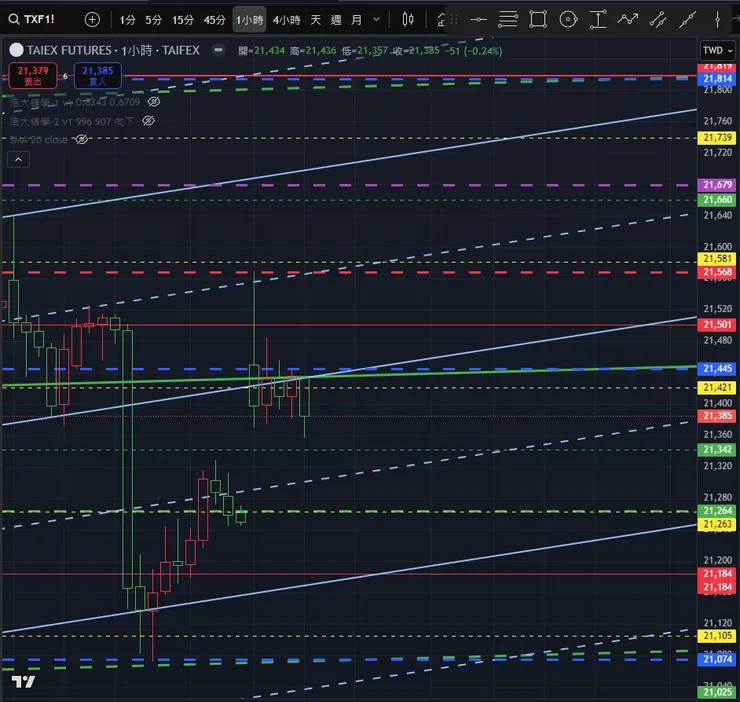Open the TWD currency dropdown
The height and width of the screenshot is (702, 740).
coord(717,50)
